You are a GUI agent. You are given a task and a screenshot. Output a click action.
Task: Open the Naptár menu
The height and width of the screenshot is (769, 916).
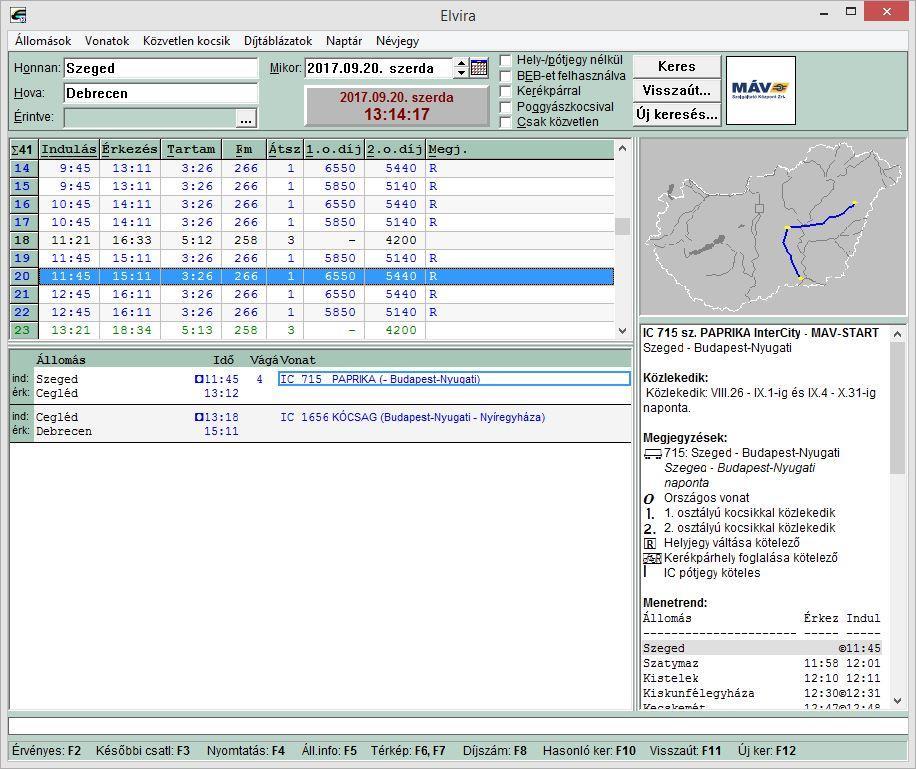click(x=344, y=41)
